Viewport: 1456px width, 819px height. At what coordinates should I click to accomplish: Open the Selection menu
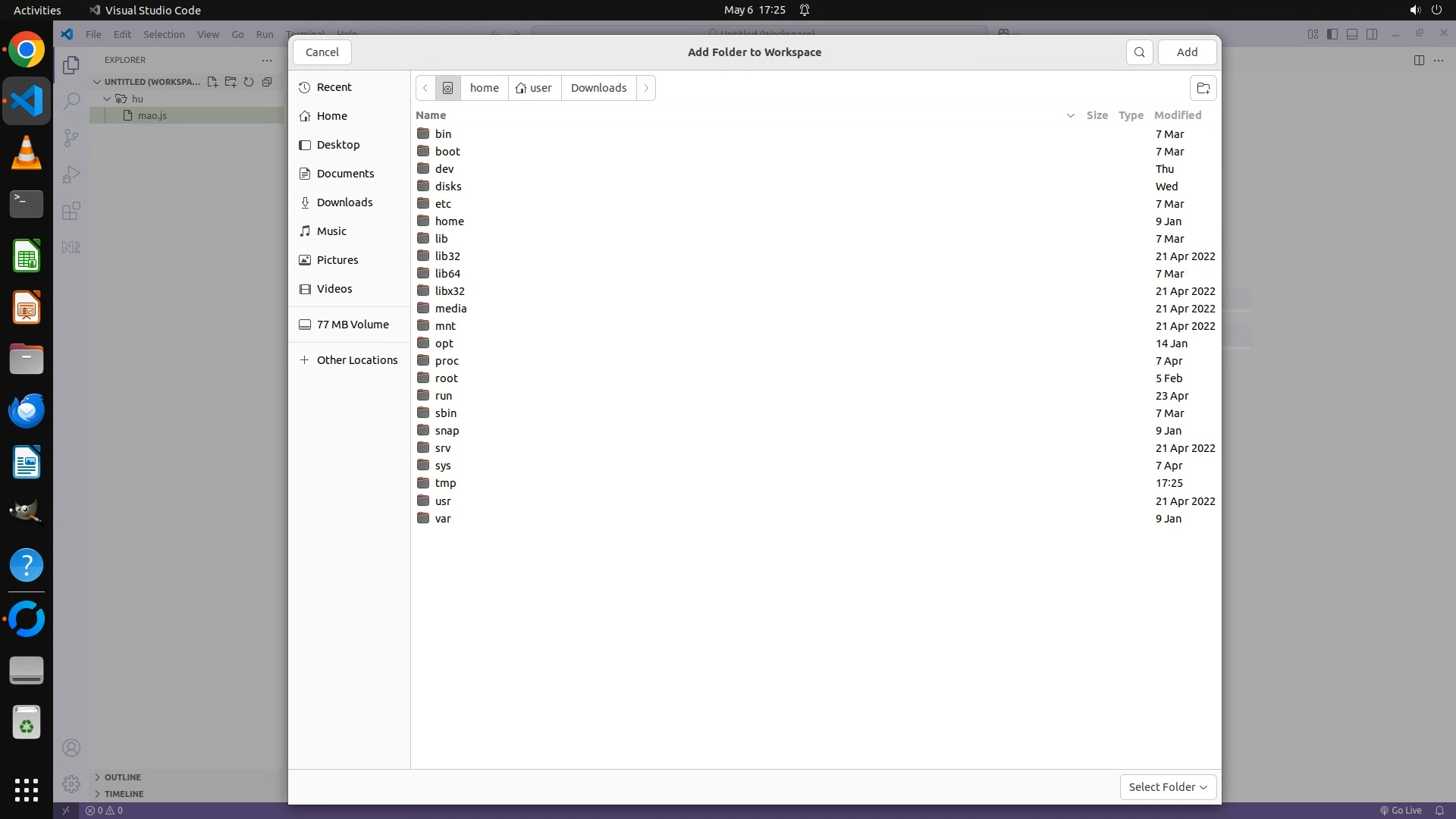click(x=164, y=34)
